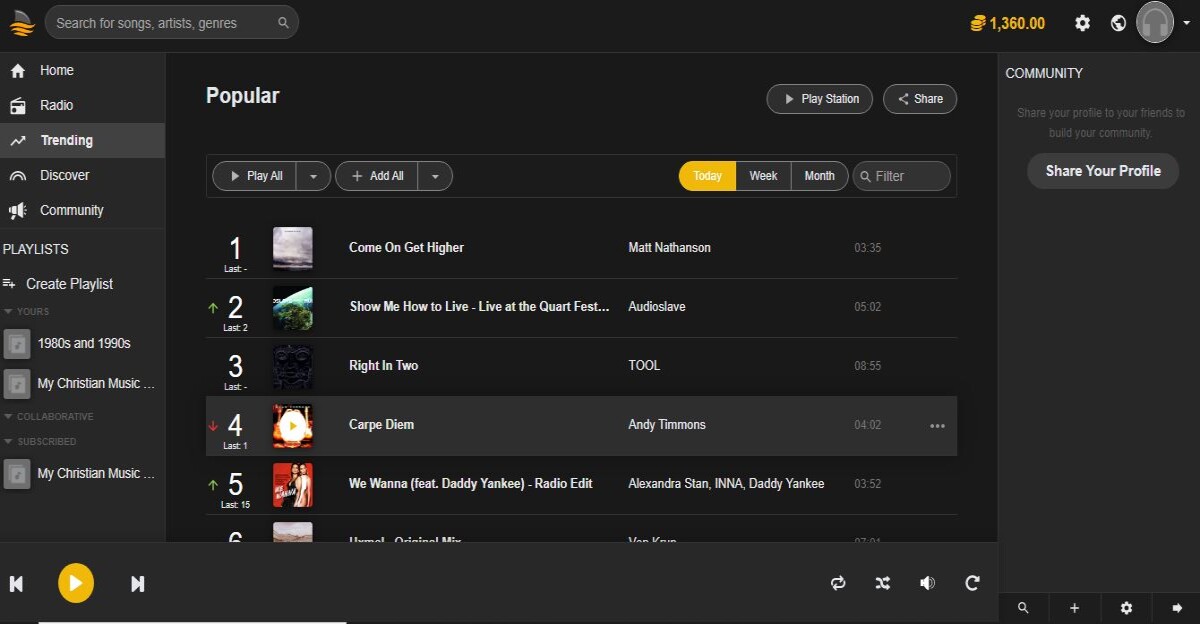Click the circular refresh arrow icon in player
Image resolution: width=1200 pixels, height=624 pixels.
point(972,583)
